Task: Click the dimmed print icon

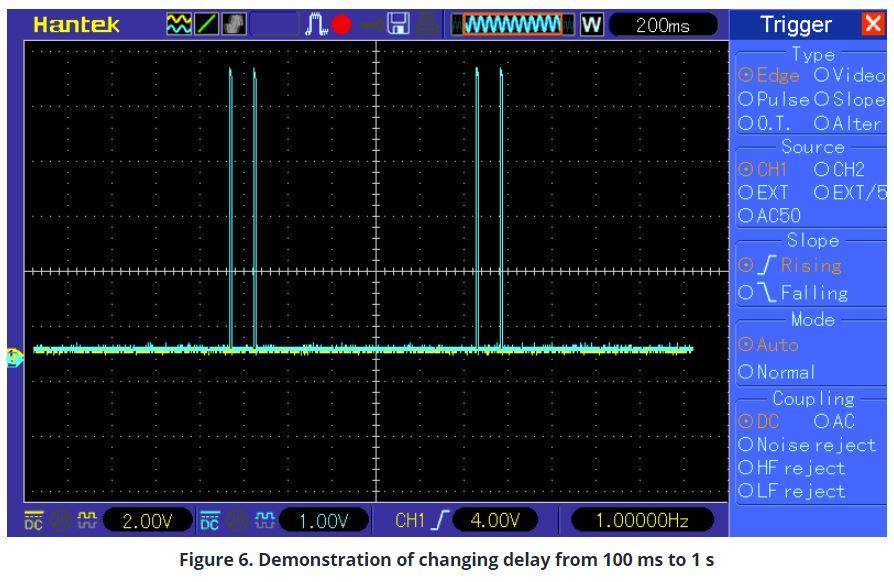Action: click(x=426, y=25)
